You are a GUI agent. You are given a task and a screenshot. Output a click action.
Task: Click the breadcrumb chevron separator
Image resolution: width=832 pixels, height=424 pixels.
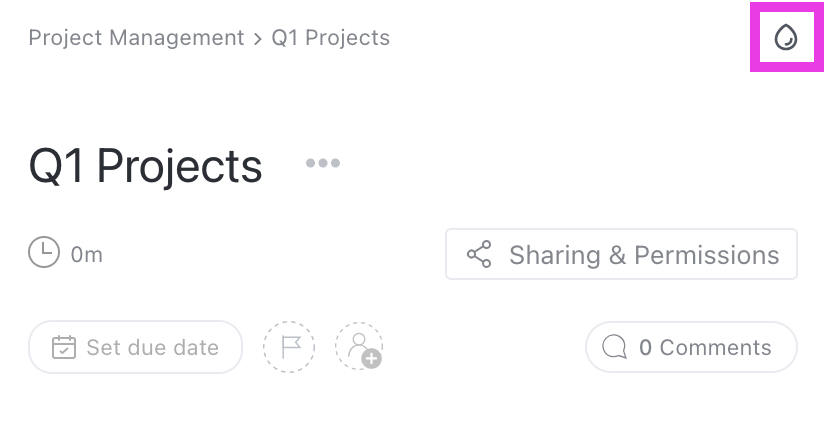tap(258, 39)
